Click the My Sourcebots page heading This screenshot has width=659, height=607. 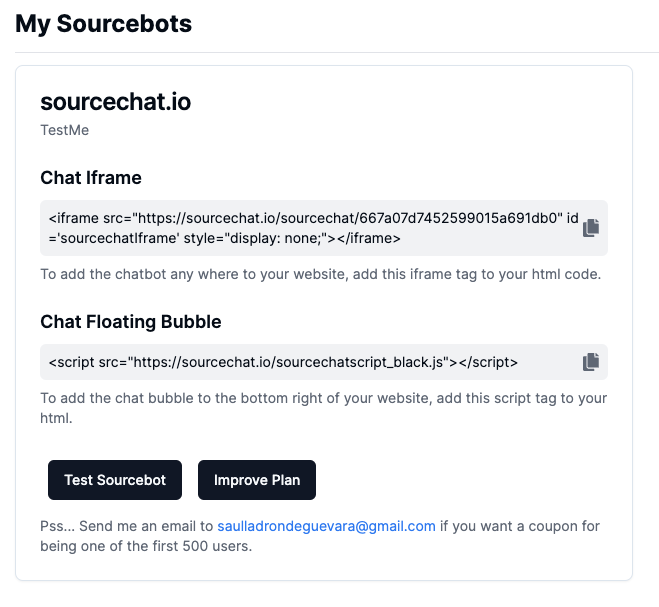click(x=104, y=24)
